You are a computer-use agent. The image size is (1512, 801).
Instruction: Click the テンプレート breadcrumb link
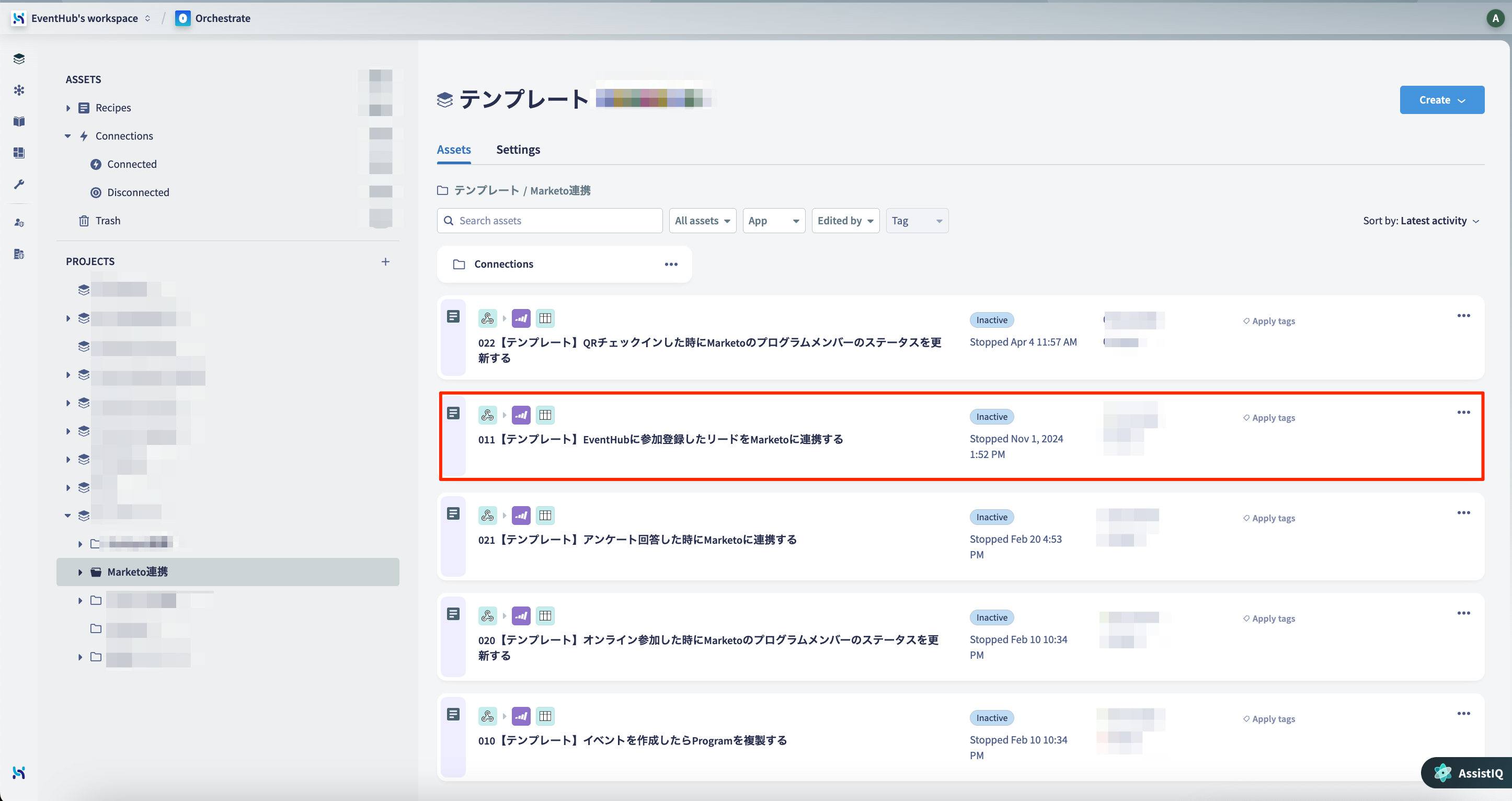486,191
